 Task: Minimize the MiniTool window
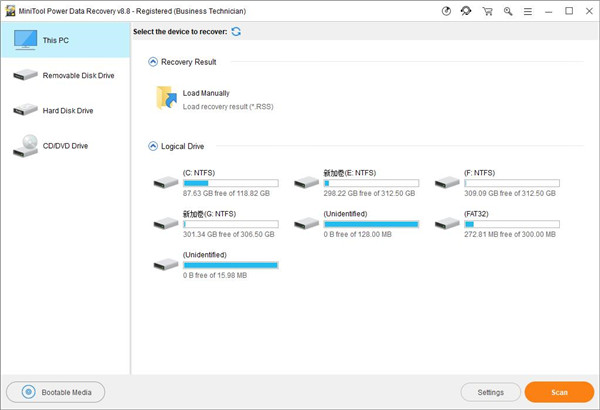click(548, 12)
